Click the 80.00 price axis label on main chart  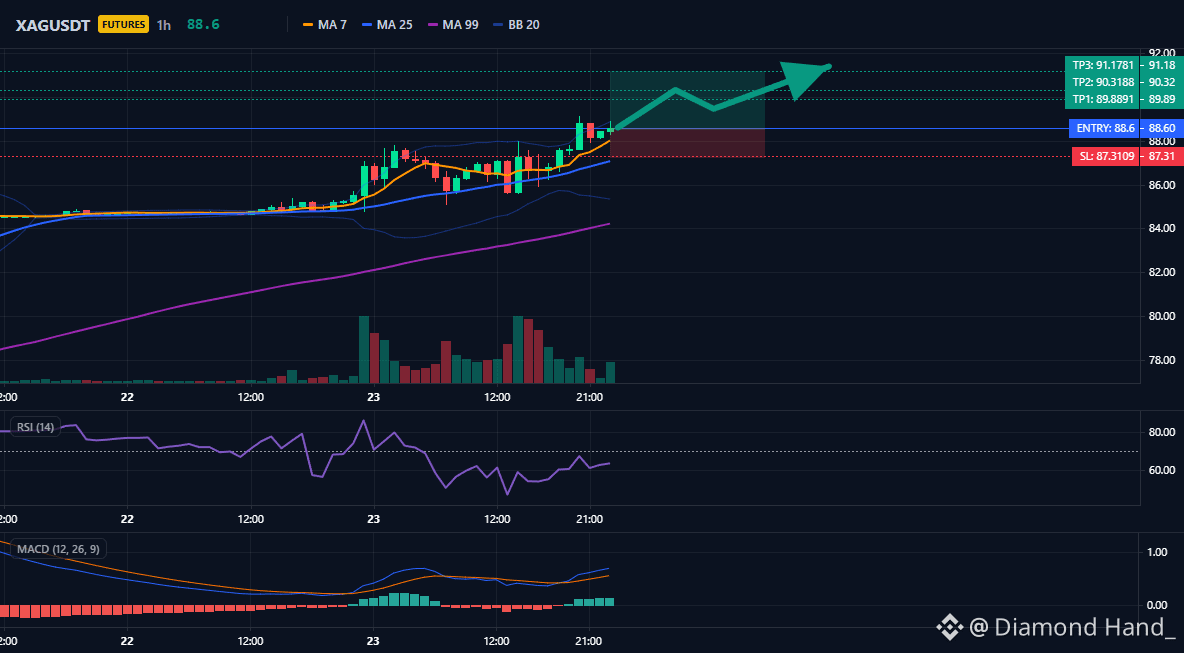(x=1161, y=316)
